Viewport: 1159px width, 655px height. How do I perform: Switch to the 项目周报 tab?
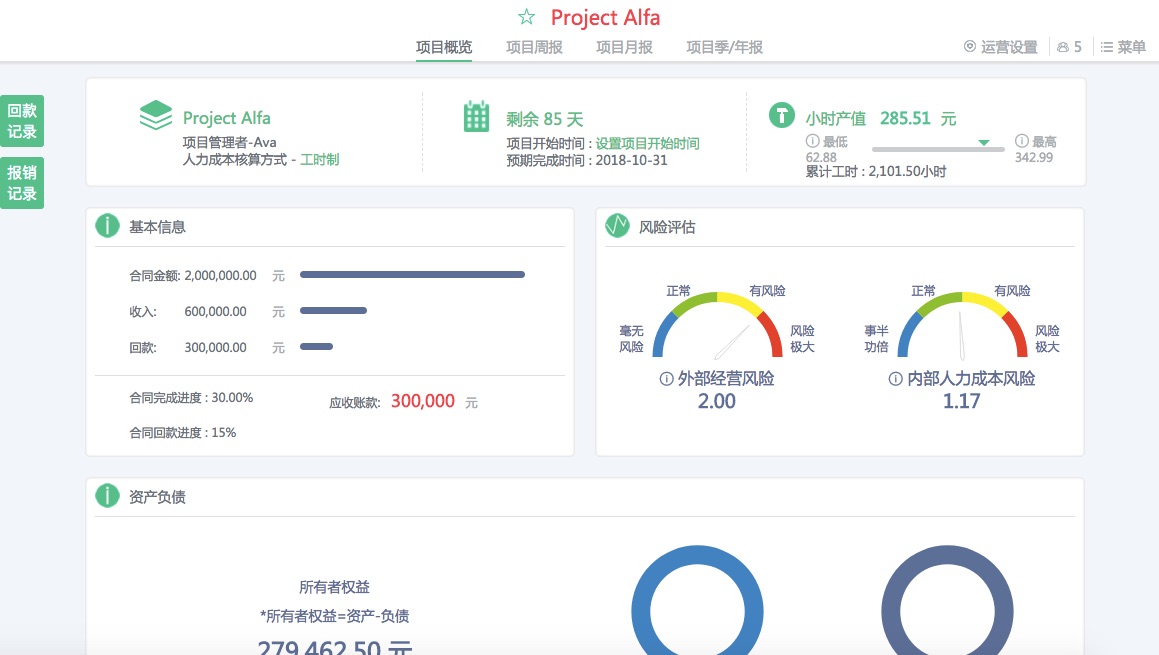[534, 47]
